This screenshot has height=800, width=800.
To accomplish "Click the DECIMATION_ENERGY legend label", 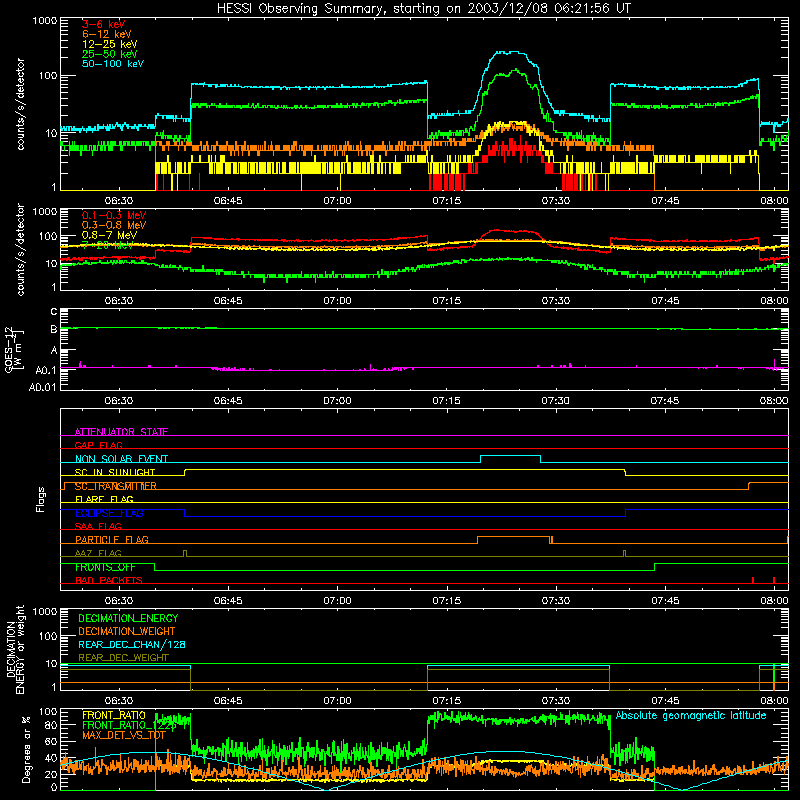I will point(128,618).
